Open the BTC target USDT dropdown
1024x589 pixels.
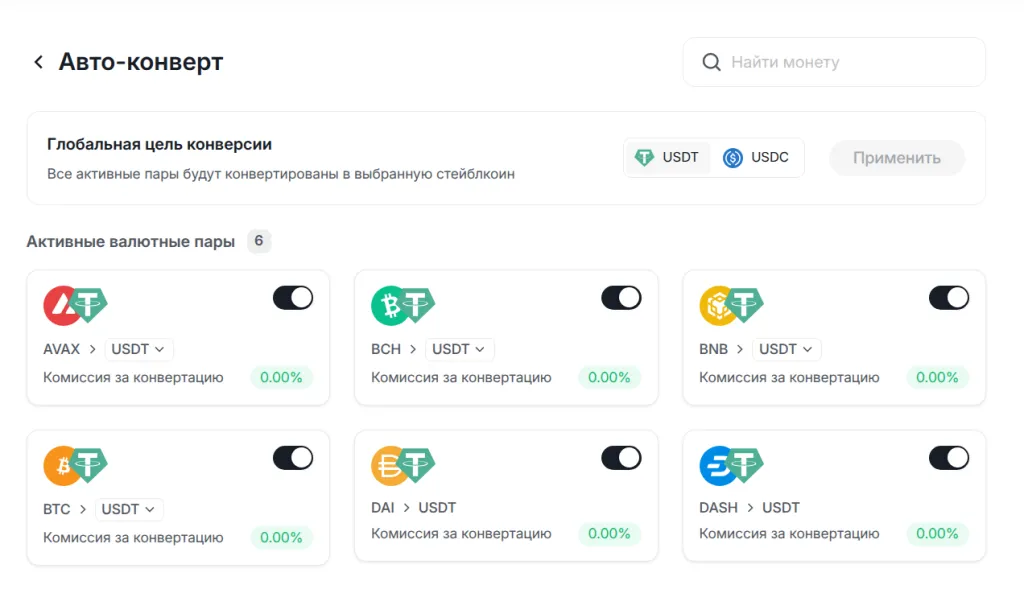[129, 509]
